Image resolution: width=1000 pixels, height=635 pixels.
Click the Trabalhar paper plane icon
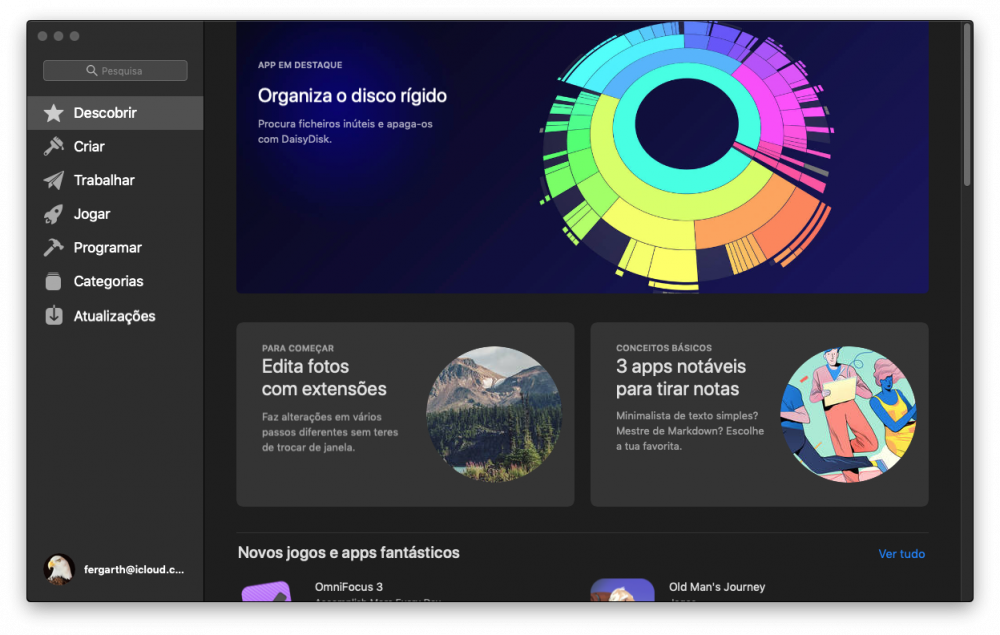click(x=54, y=180)
